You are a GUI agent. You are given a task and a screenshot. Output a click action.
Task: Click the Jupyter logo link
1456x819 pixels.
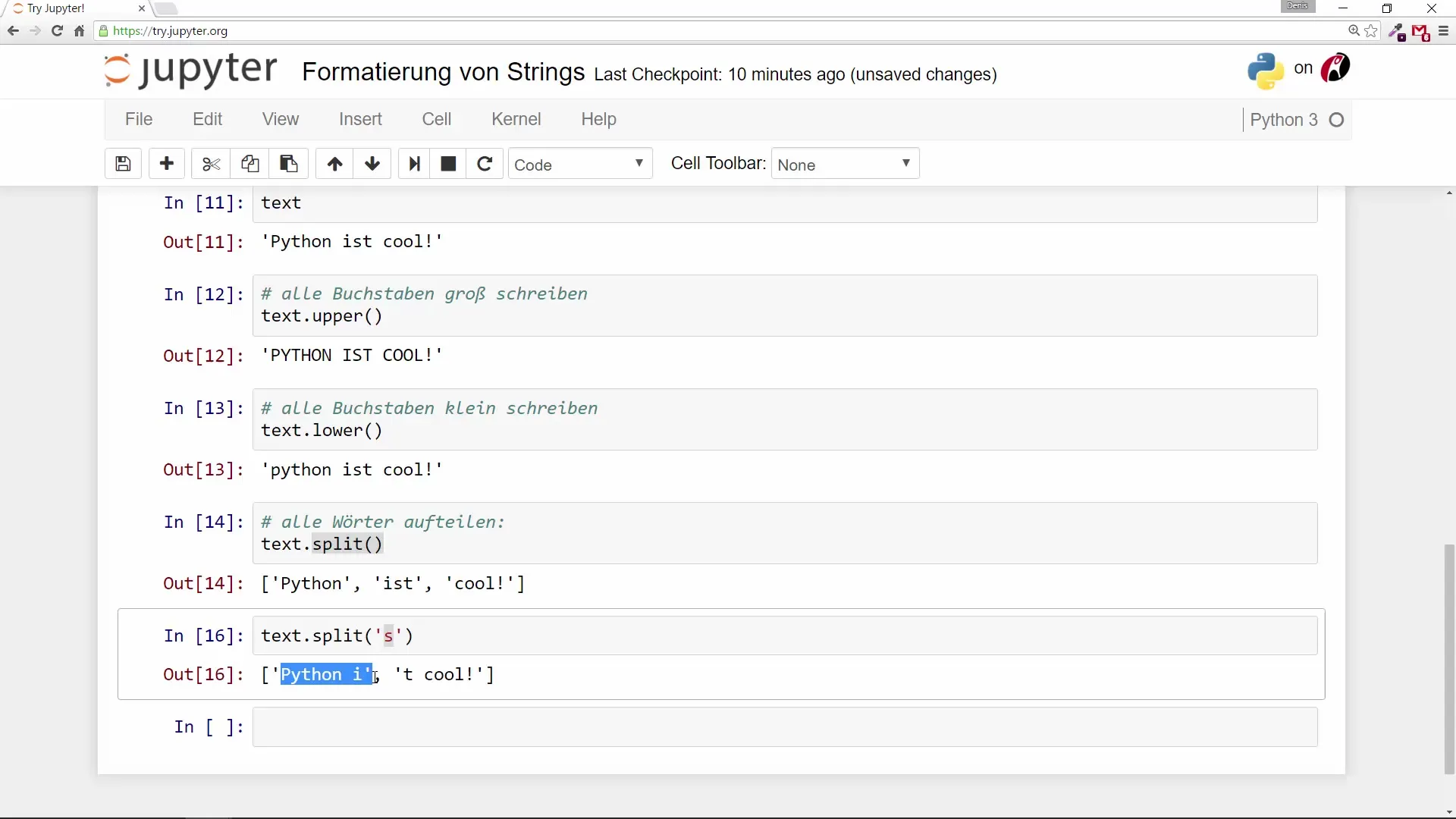pyautogui.click(x=190, y=71)
